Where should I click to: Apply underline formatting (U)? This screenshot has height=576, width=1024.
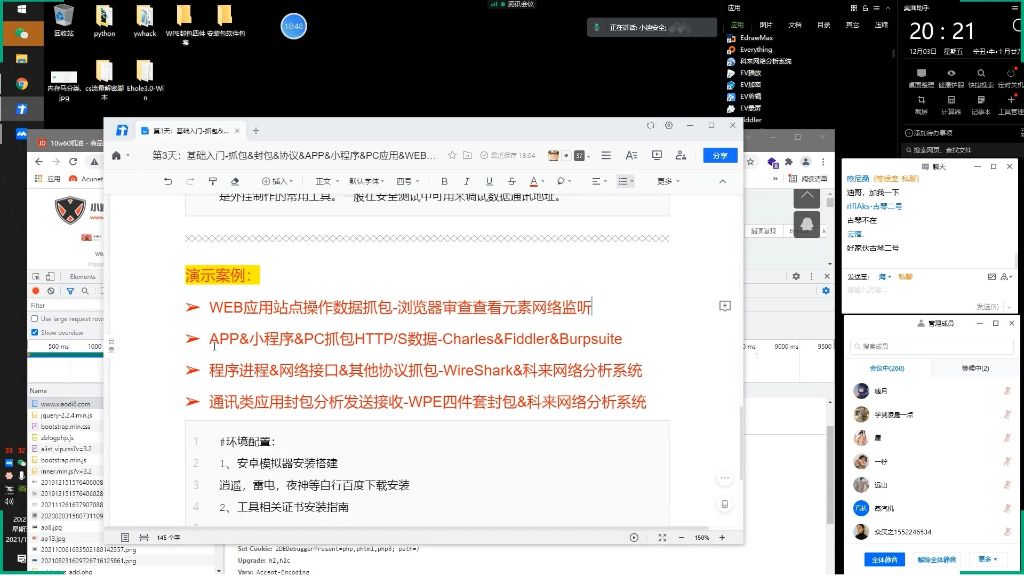489,182
